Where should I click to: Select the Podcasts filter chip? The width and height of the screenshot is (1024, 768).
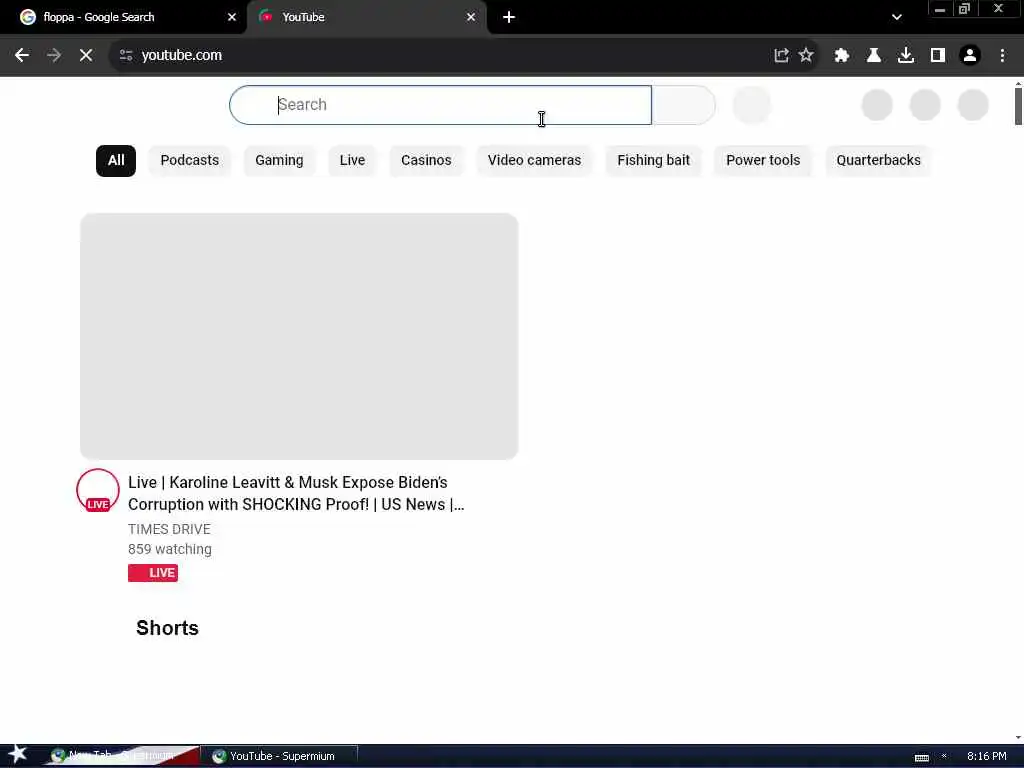[189, 161]
